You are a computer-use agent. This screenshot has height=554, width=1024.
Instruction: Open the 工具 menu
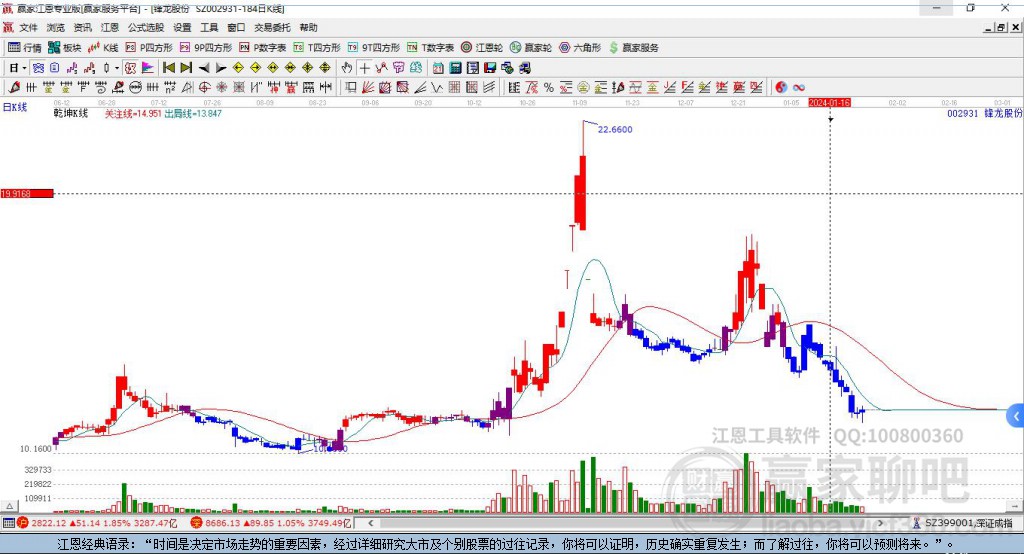tap(209, 27)
